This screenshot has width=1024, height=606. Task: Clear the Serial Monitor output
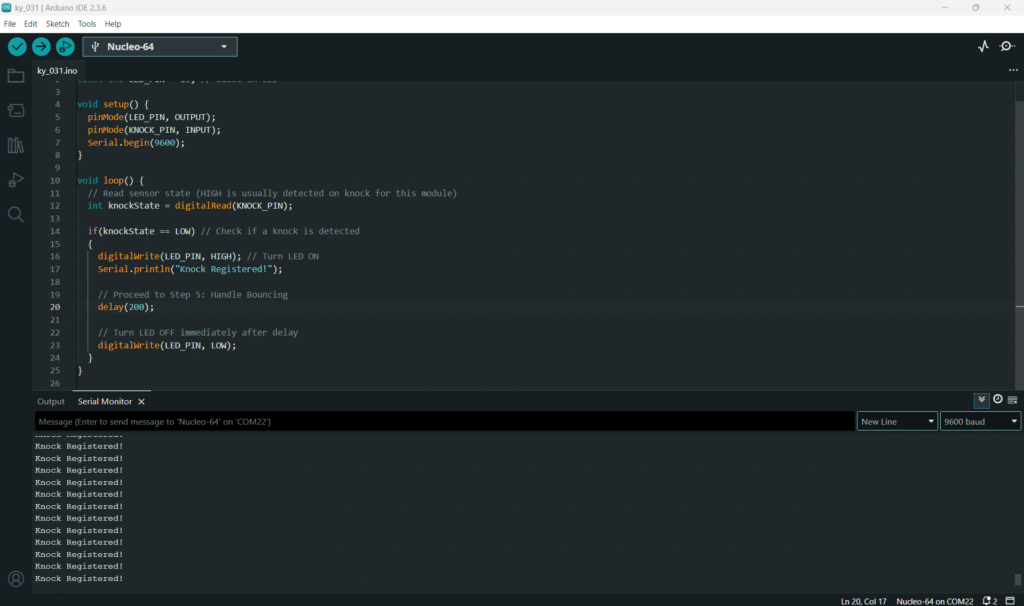tap(1012, 400)
